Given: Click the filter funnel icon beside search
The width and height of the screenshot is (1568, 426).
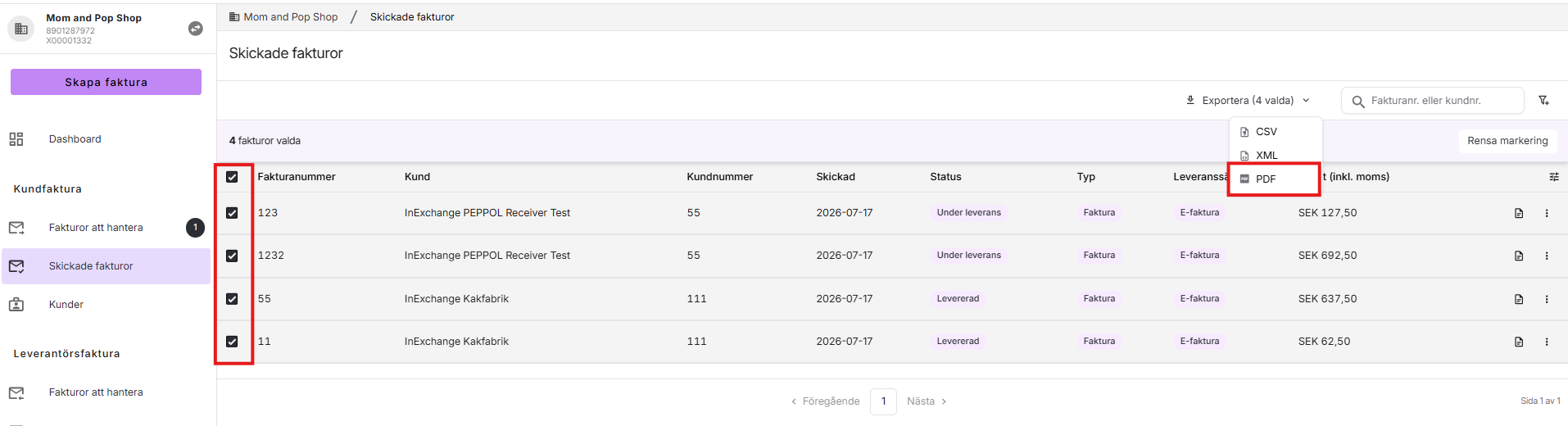Looking at the screenshot, I should tap(1543, 101).
